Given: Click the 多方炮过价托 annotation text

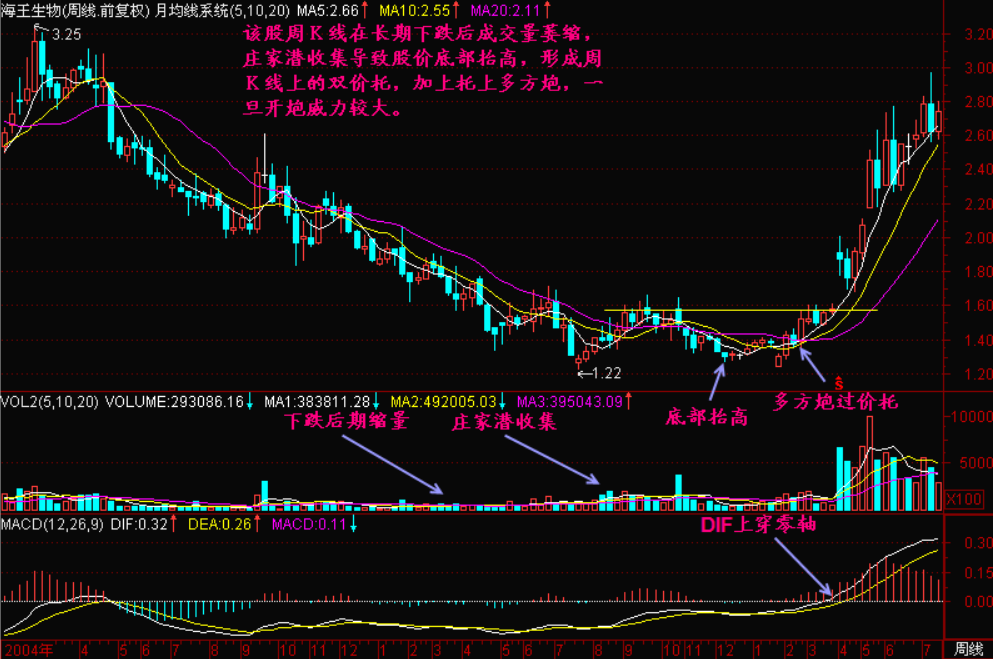Looking at the screenshot, I should point(836,402).
